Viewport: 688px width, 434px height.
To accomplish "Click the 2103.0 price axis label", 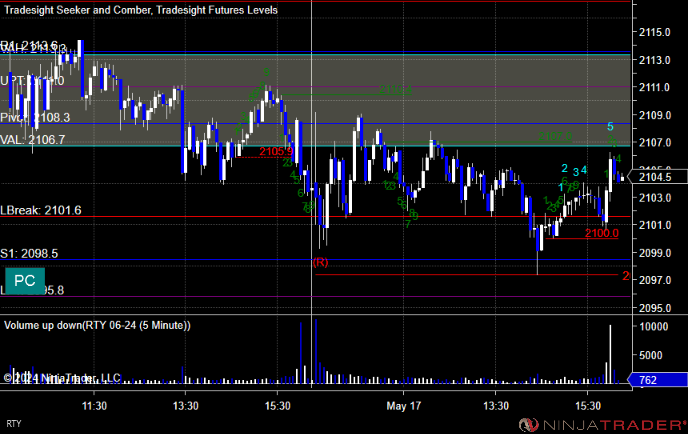I will click(x=655, y=197).
